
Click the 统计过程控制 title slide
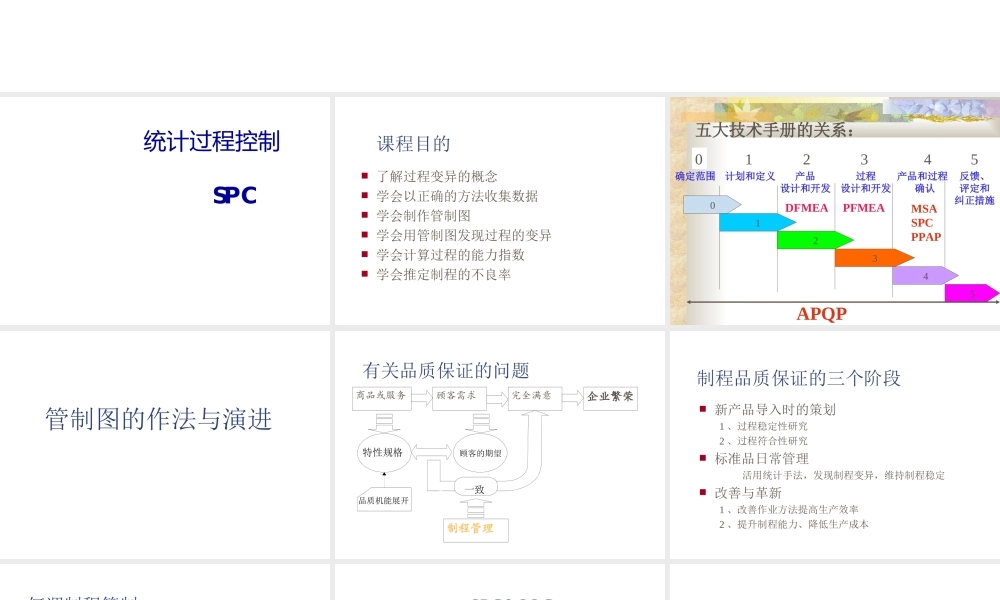point(165,210)
